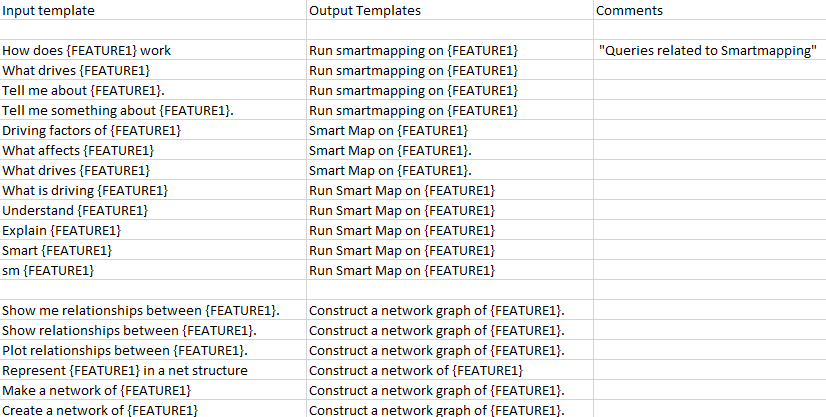Click network graph output beside 'Create a network of'
Screen dimensions: 826x417
(450, 409)
